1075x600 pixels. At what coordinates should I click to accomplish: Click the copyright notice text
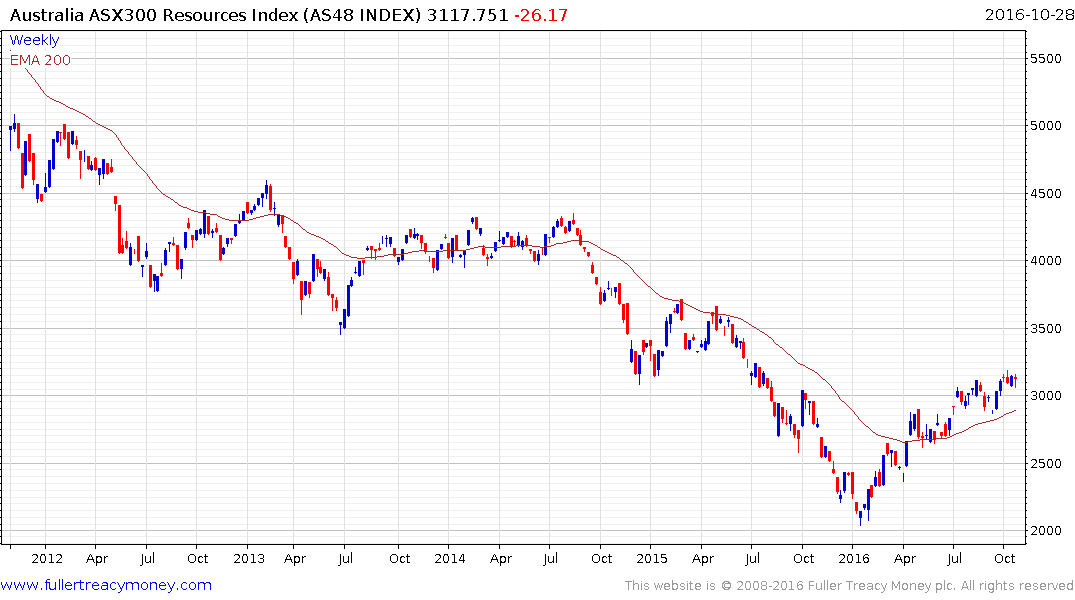tap(849, 586)
